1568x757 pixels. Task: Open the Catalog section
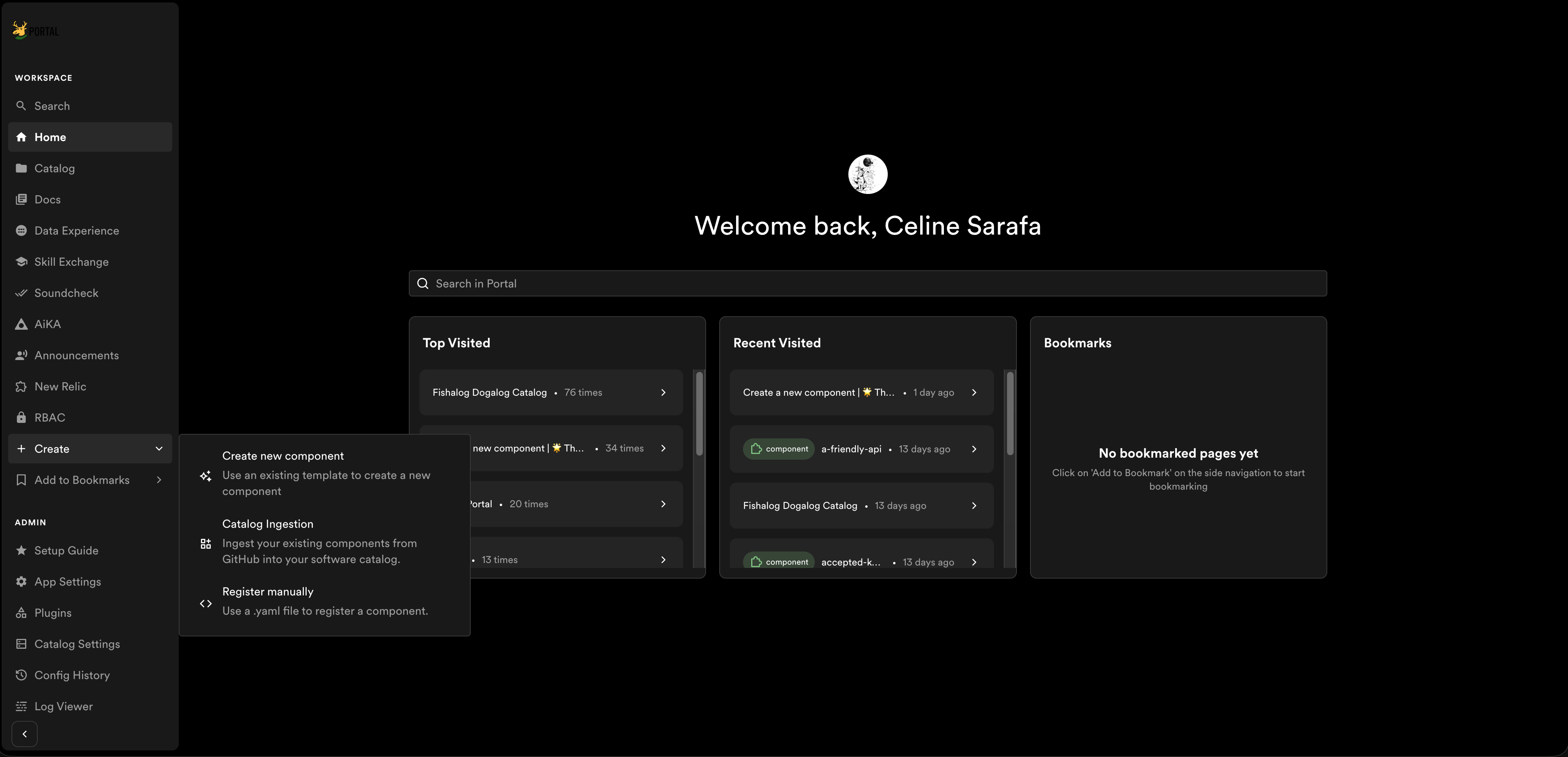click(54, 168)
